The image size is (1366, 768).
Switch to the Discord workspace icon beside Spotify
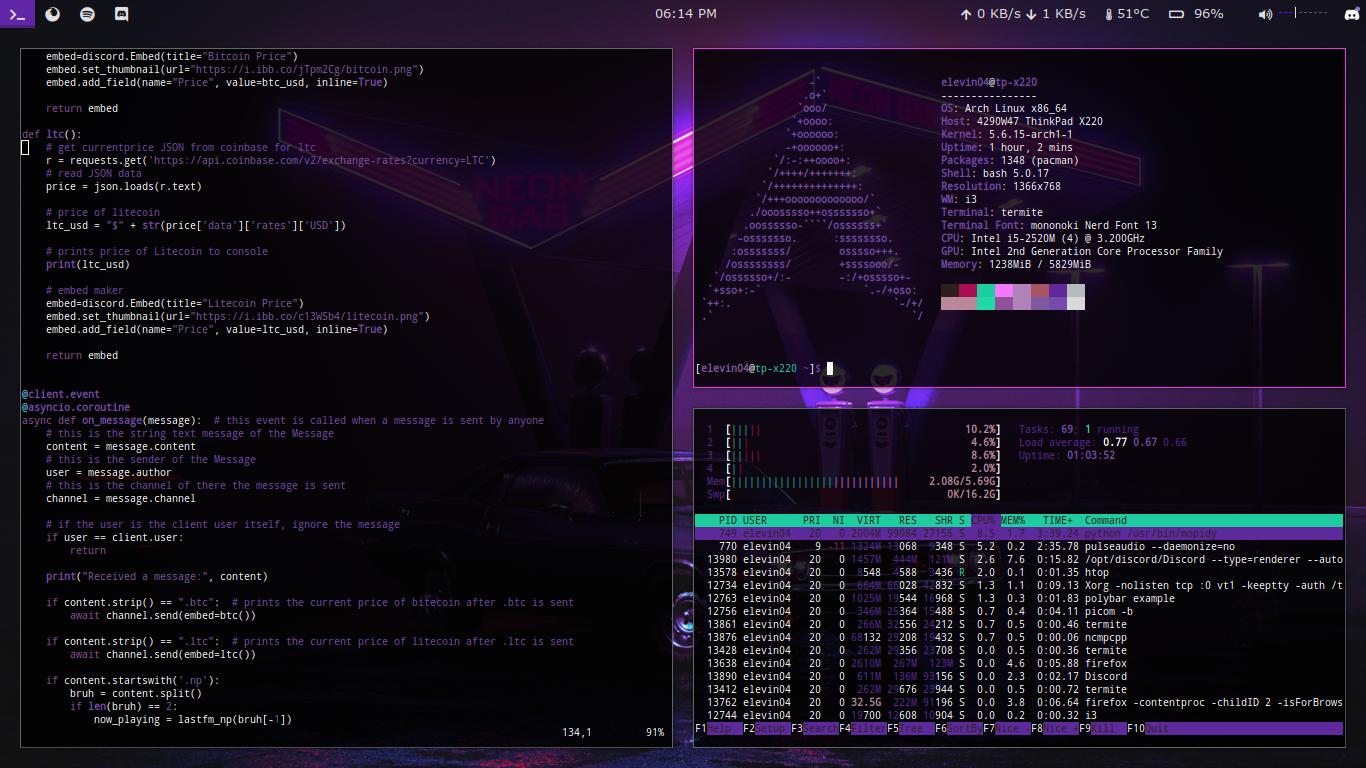pos(121,14)
